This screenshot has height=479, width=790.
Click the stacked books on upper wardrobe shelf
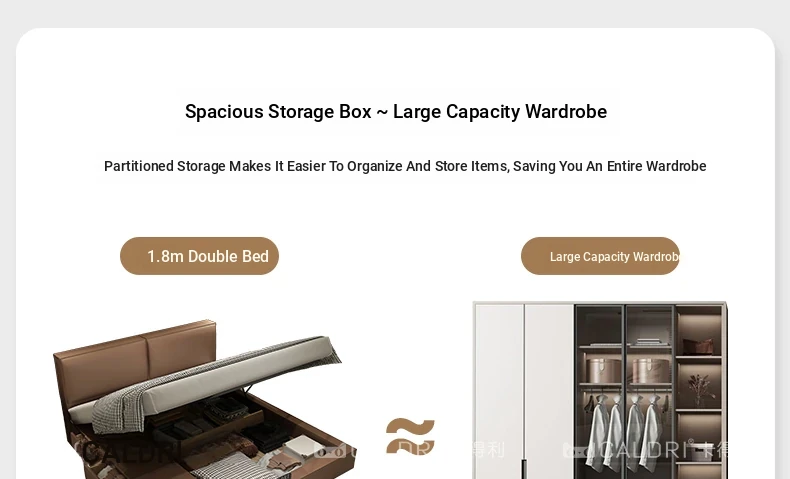[649, 343]
